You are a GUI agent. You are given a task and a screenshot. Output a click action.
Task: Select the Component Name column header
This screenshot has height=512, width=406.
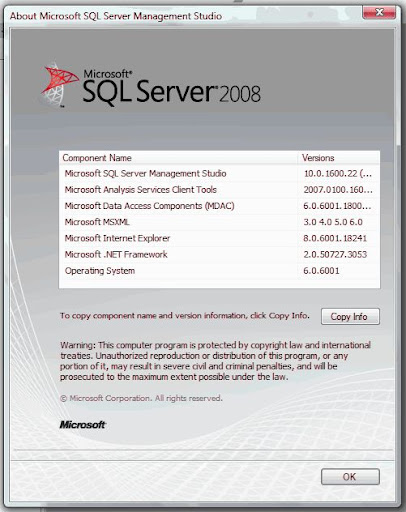178,158
